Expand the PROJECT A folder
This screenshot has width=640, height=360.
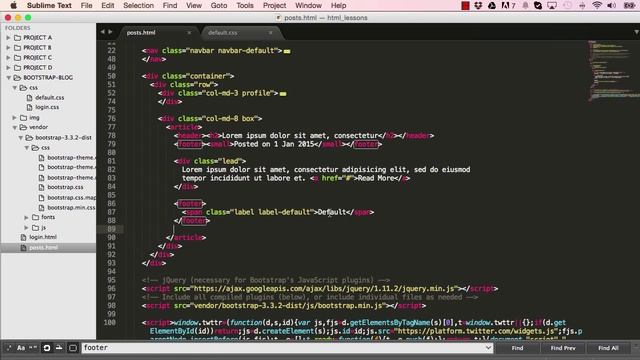click(8, 38)
